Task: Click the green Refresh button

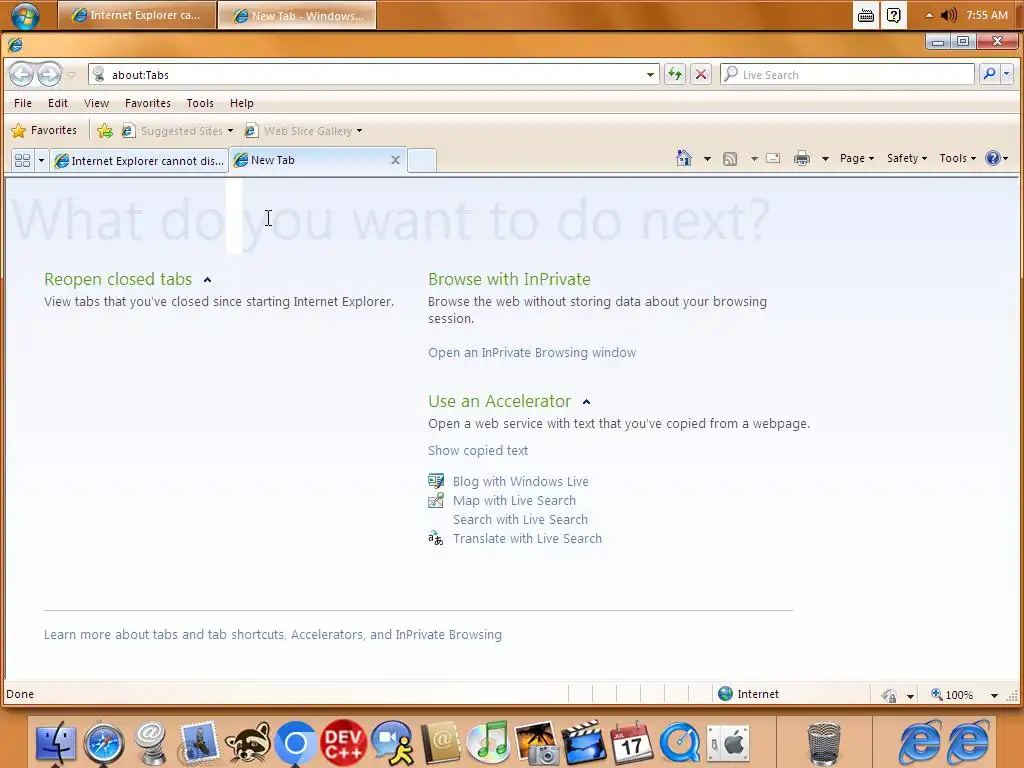Action: click(x=675, y=74)
